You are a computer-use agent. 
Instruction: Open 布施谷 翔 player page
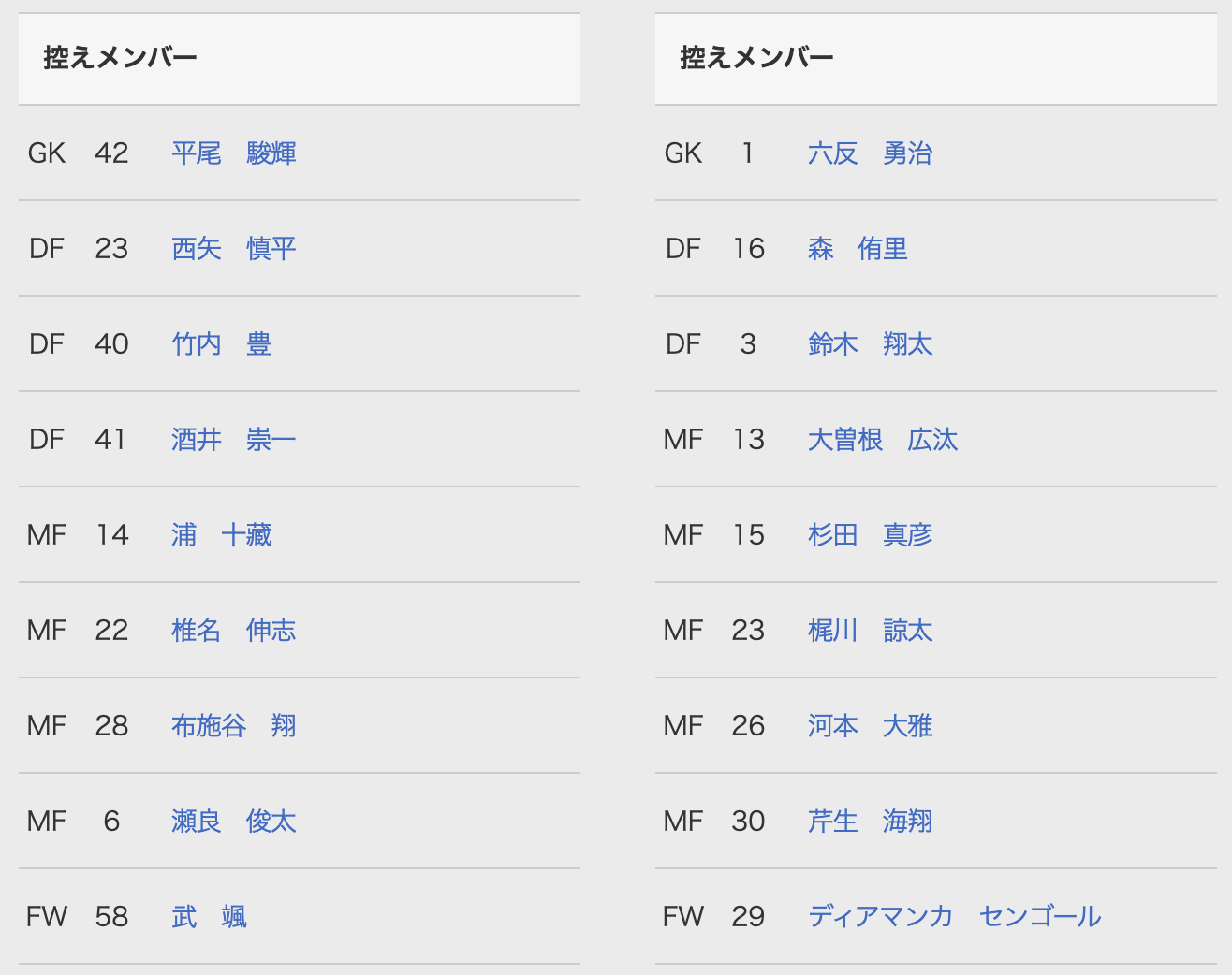234,726
